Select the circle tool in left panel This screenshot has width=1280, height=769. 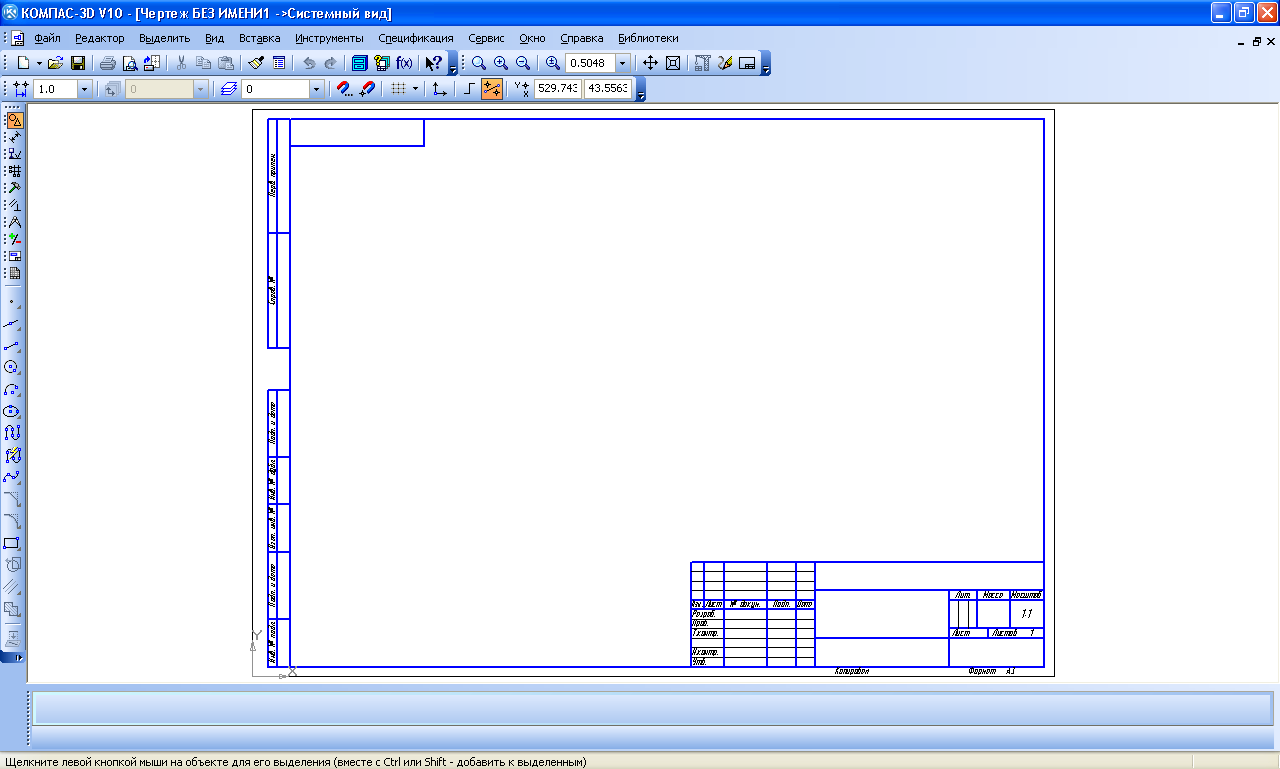(12, 367)
